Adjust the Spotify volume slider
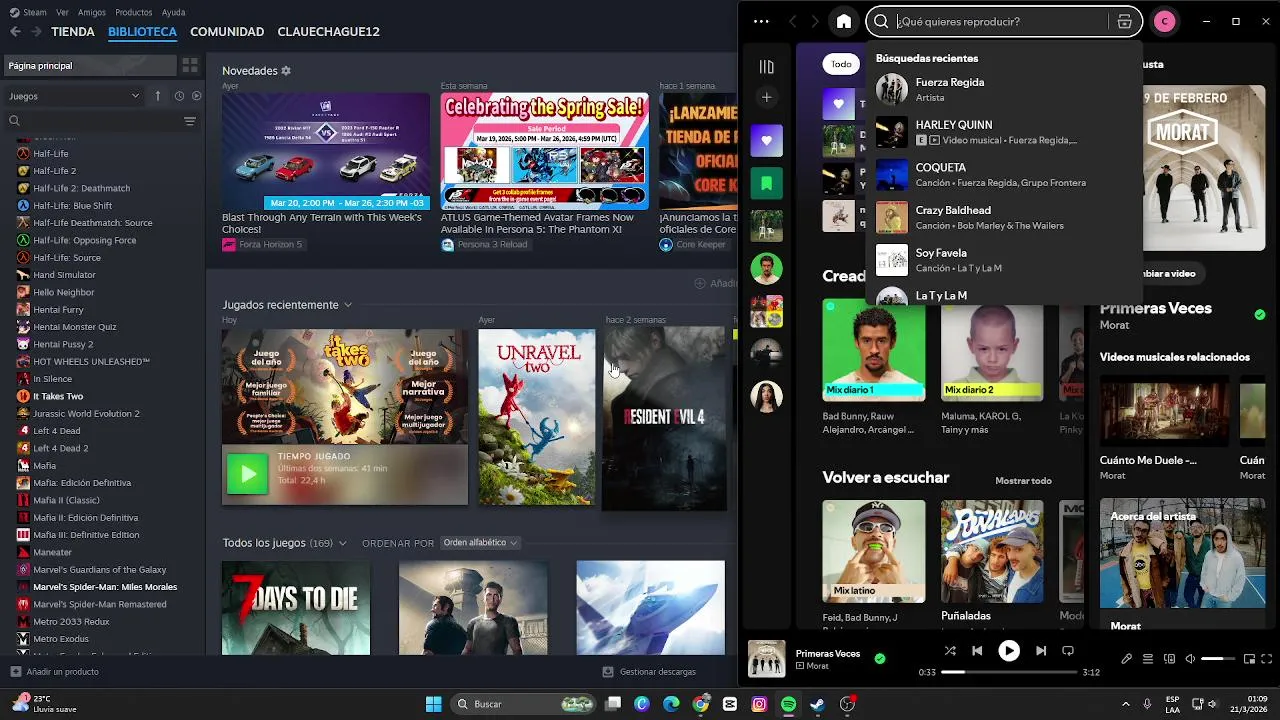 1218,659
